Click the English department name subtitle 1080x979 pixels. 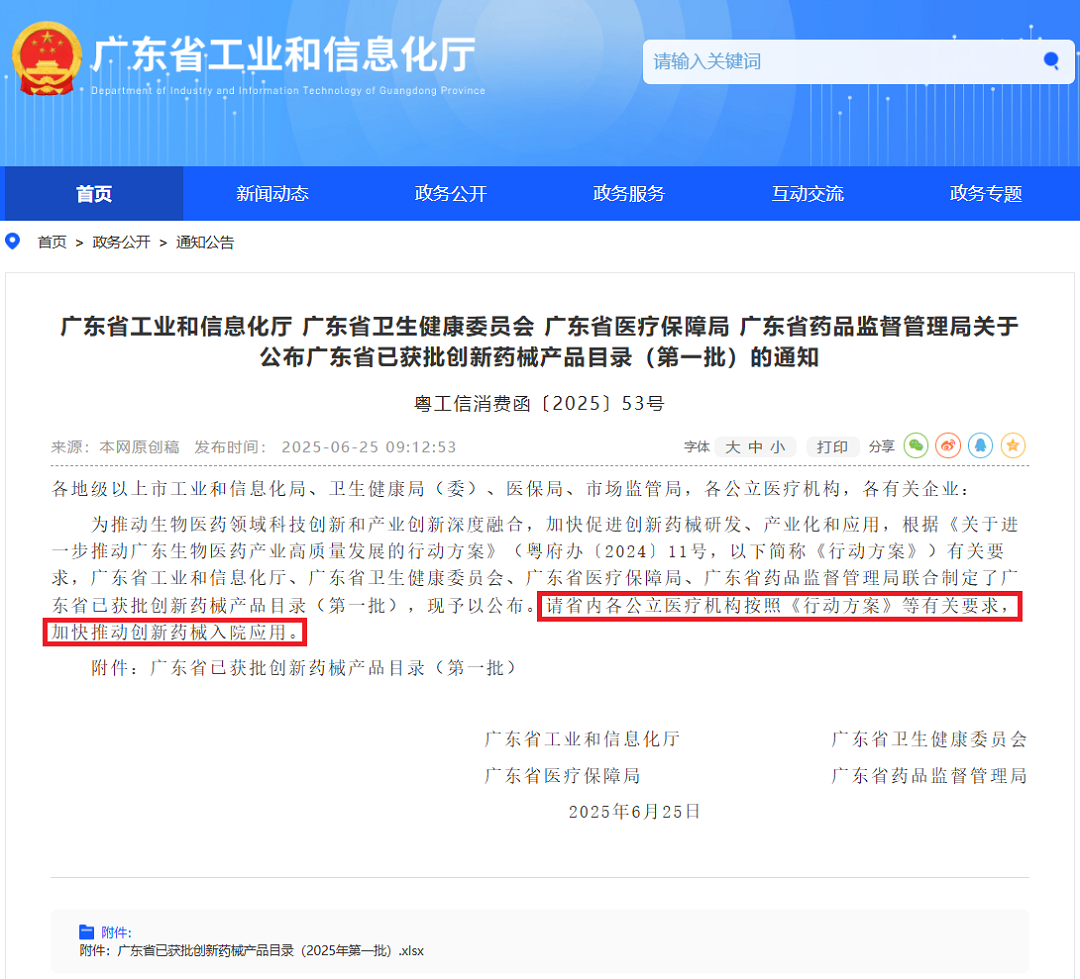[288, 90]
